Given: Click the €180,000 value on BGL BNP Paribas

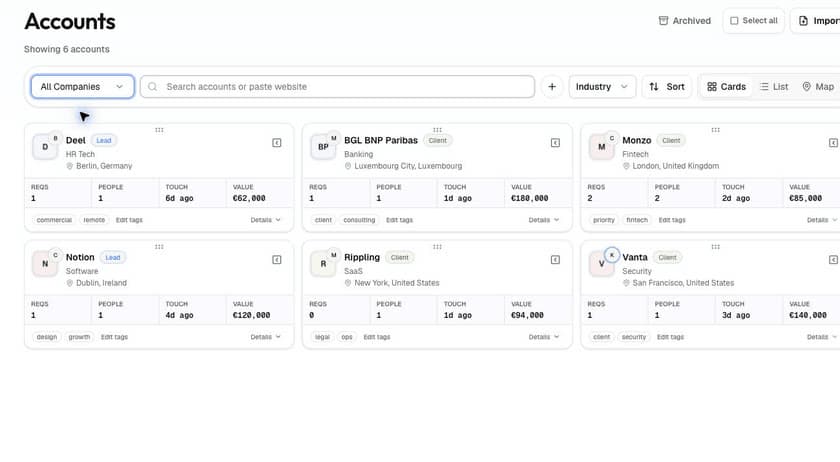Looking at the screenshot, I should pyautogui.click(x=529, y=198).
